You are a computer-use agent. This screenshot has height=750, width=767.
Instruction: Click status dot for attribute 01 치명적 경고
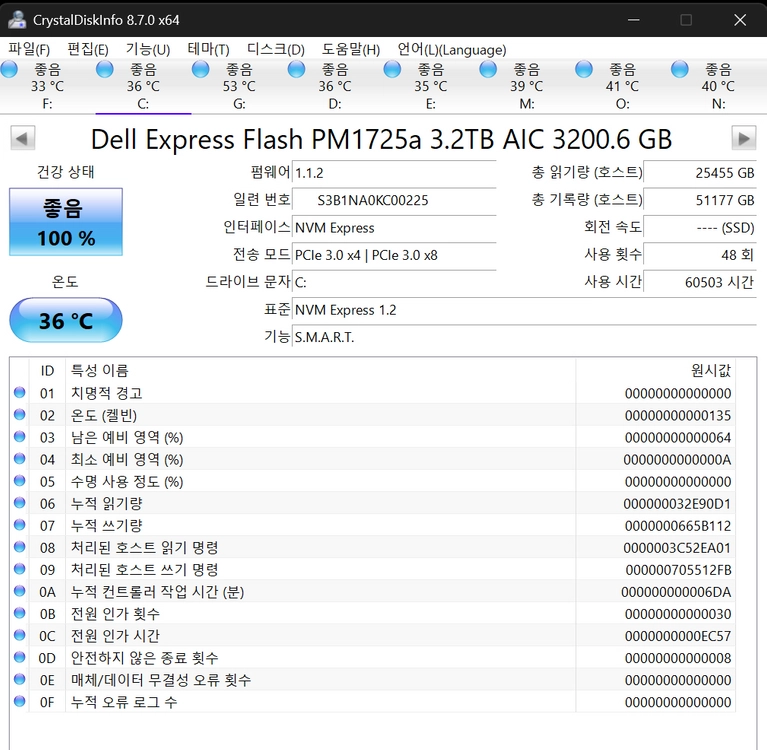pyautogui.click(x=20, y=392)
